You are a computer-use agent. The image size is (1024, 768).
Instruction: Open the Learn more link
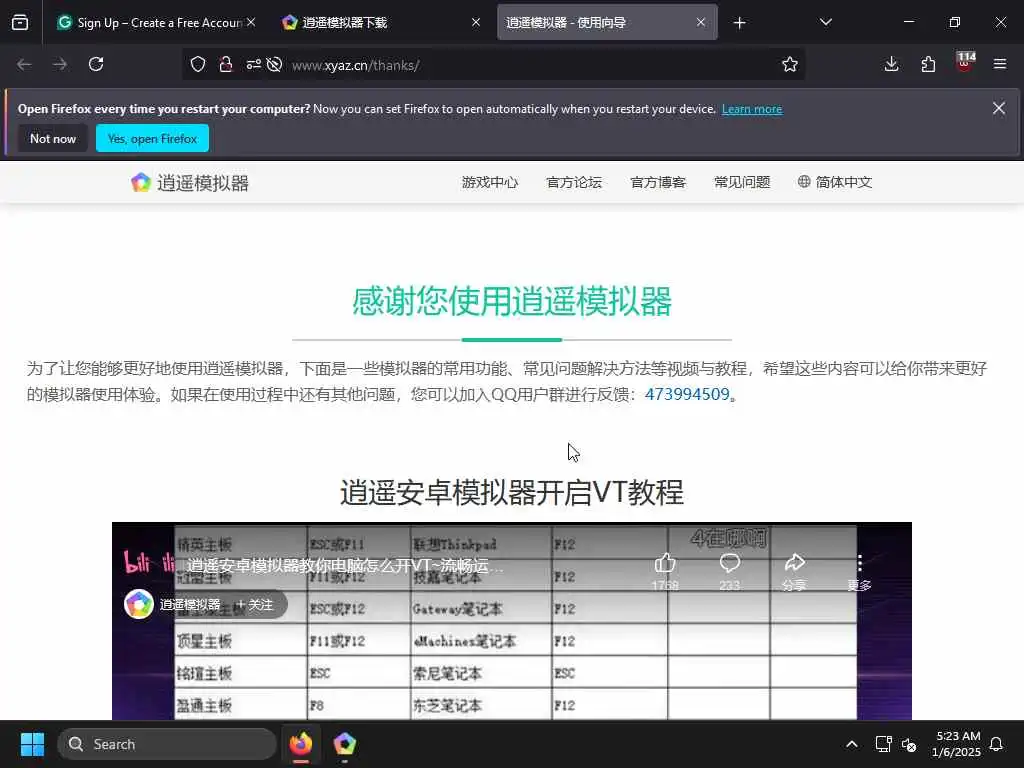[x=752, y=109]
